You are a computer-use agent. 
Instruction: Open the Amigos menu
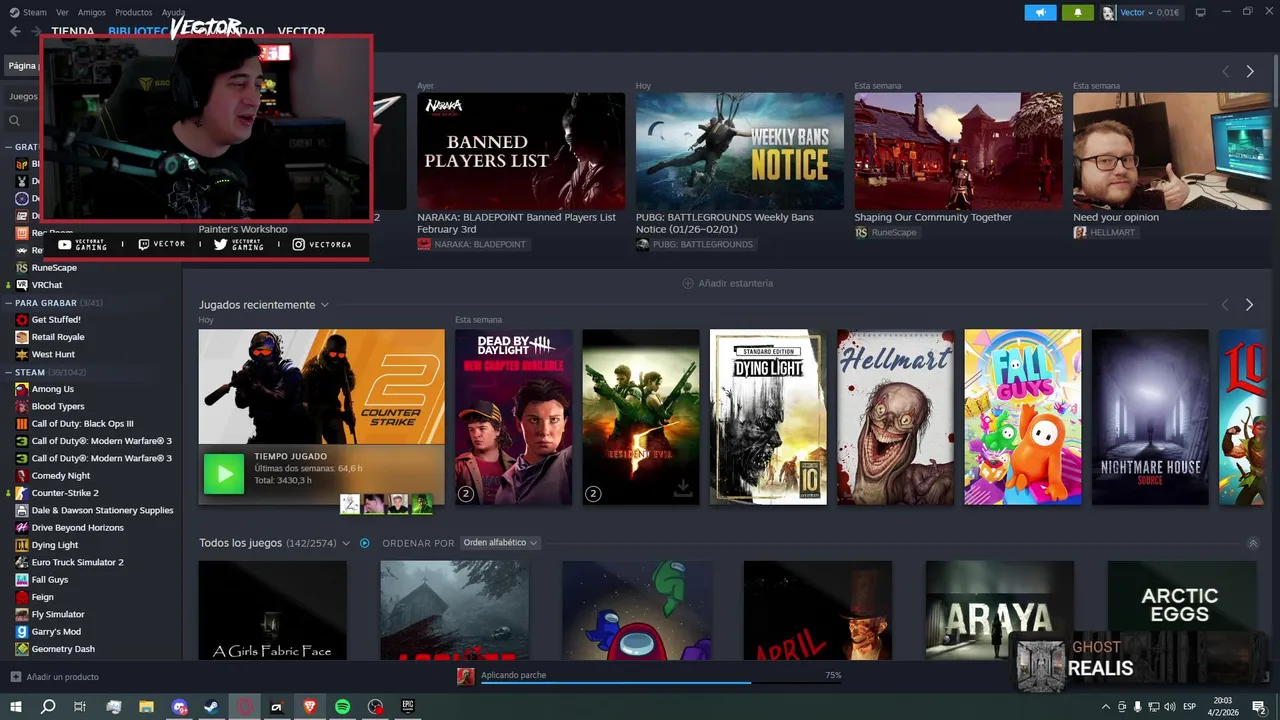point(92,13)
